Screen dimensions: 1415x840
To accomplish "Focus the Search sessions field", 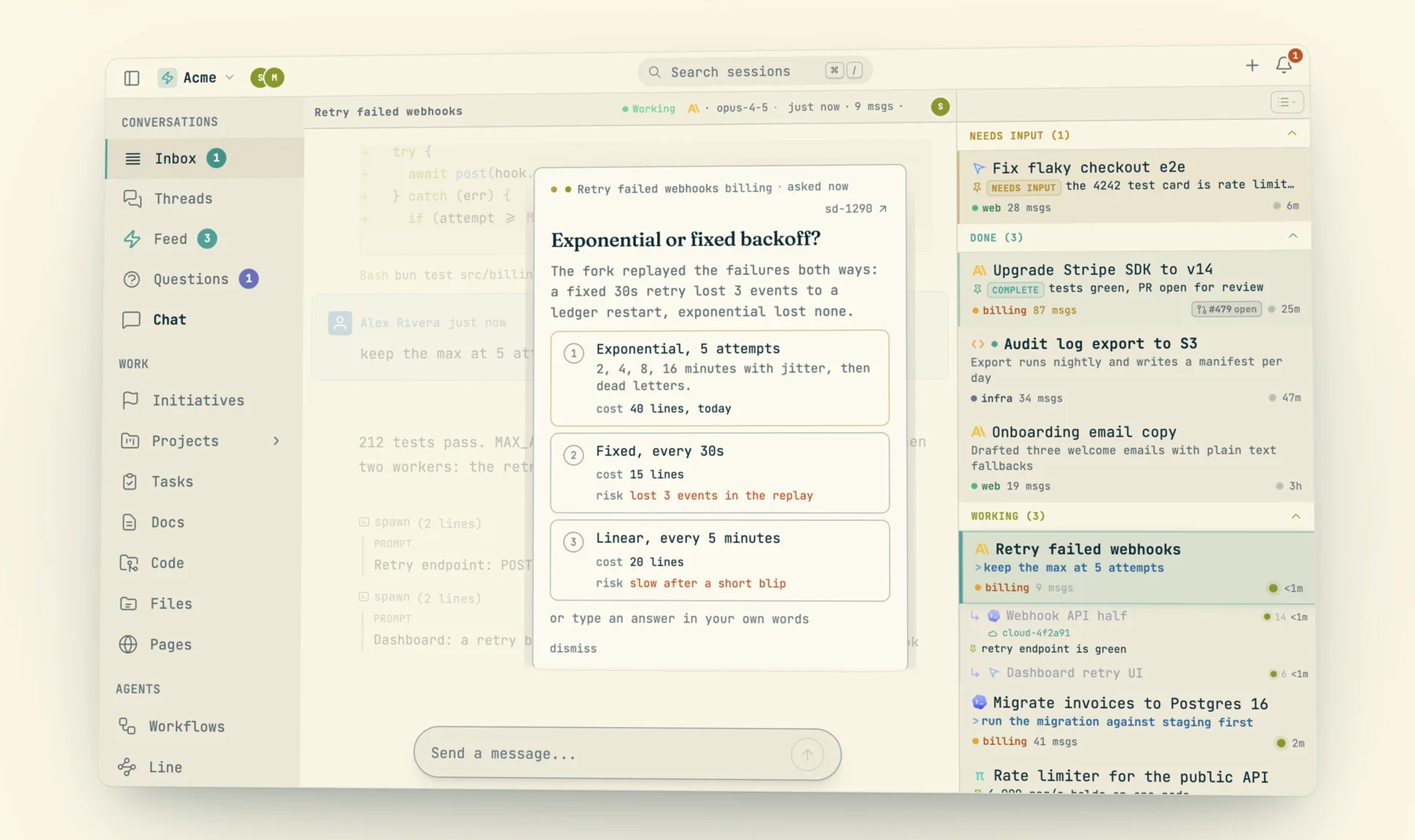I will (754, 72).
